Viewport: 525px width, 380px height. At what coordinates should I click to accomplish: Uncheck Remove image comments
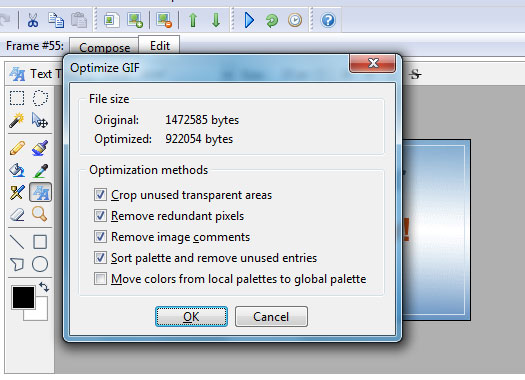100,237
